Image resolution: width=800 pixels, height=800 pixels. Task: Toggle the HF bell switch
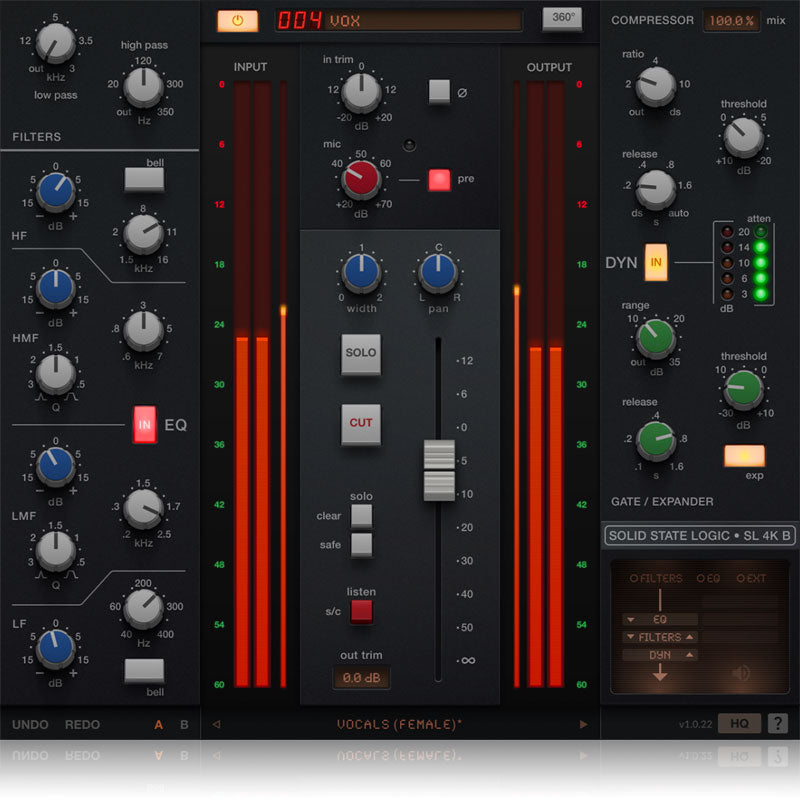point(144,179)
